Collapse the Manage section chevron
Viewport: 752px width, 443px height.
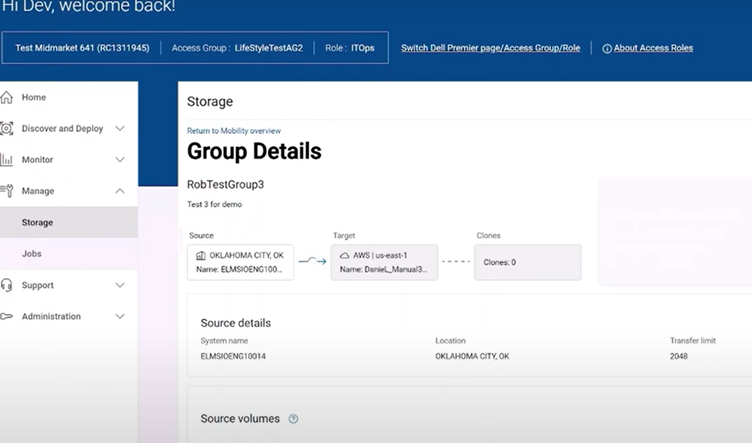coord(120,191)
